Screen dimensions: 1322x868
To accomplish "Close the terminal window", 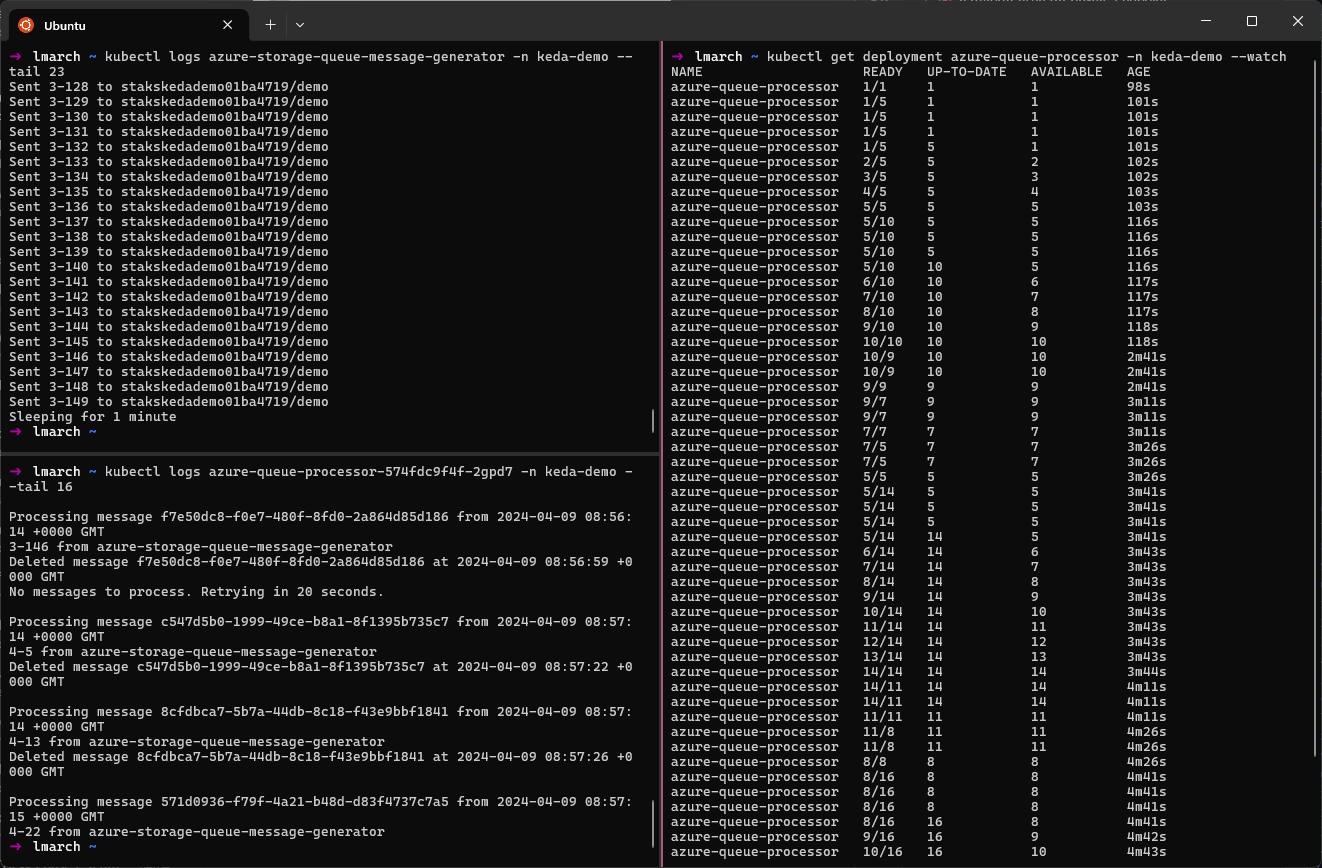I will click(x=1298, y=21).
